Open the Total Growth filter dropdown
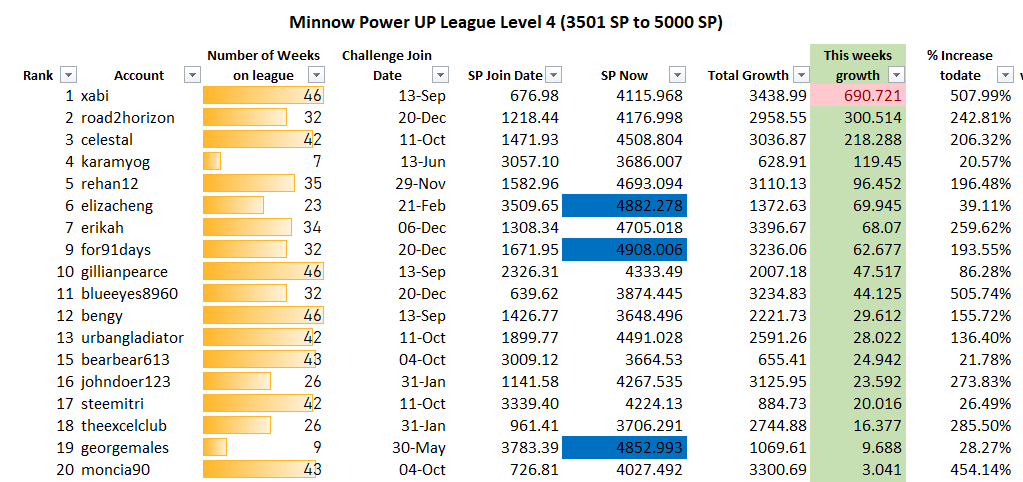Screen dimensions: 1023x482 point(800,75)
